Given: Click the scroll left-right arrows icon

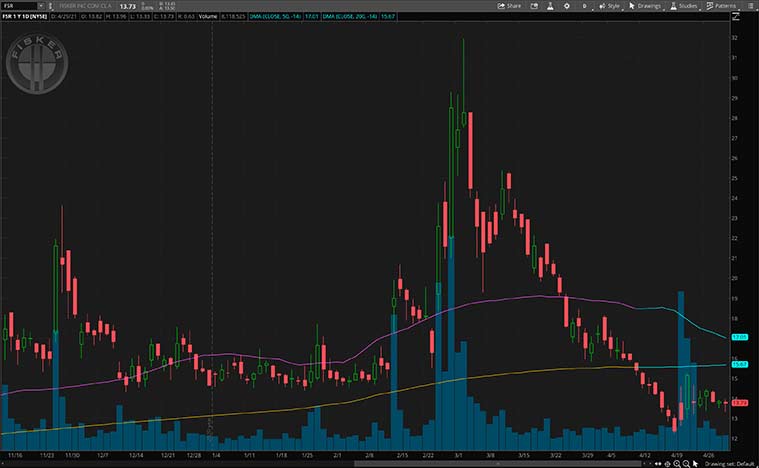Looking at the screenshot, I should 658,464.
